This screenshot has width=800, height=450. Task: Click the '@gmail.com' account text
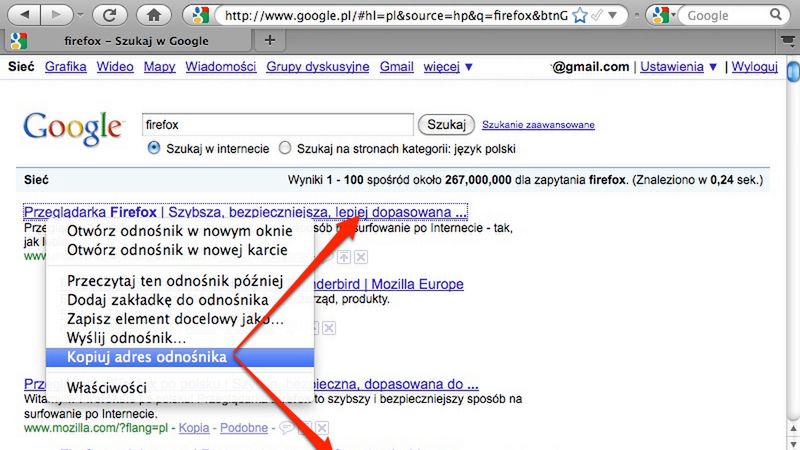pyautogui.click(x=591, y=67)
